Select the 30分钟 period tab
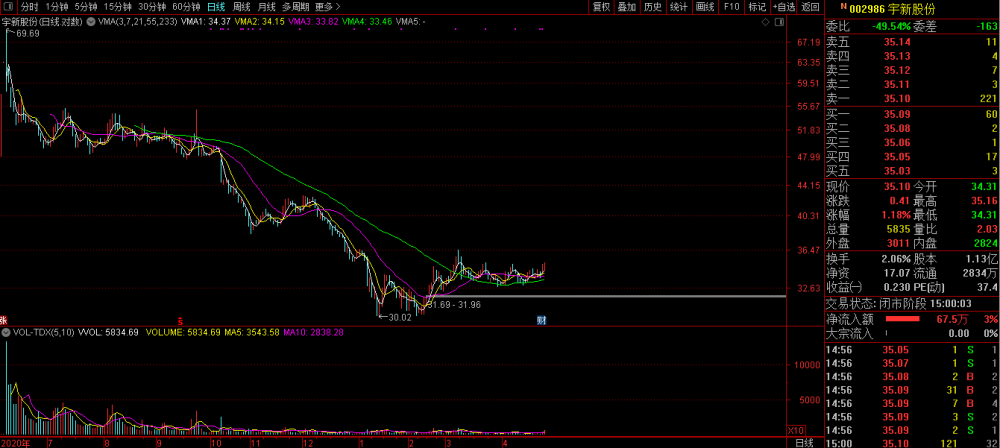Image resolution: width=1000 pixels, height=448 pixels. [x=152, y=7]
